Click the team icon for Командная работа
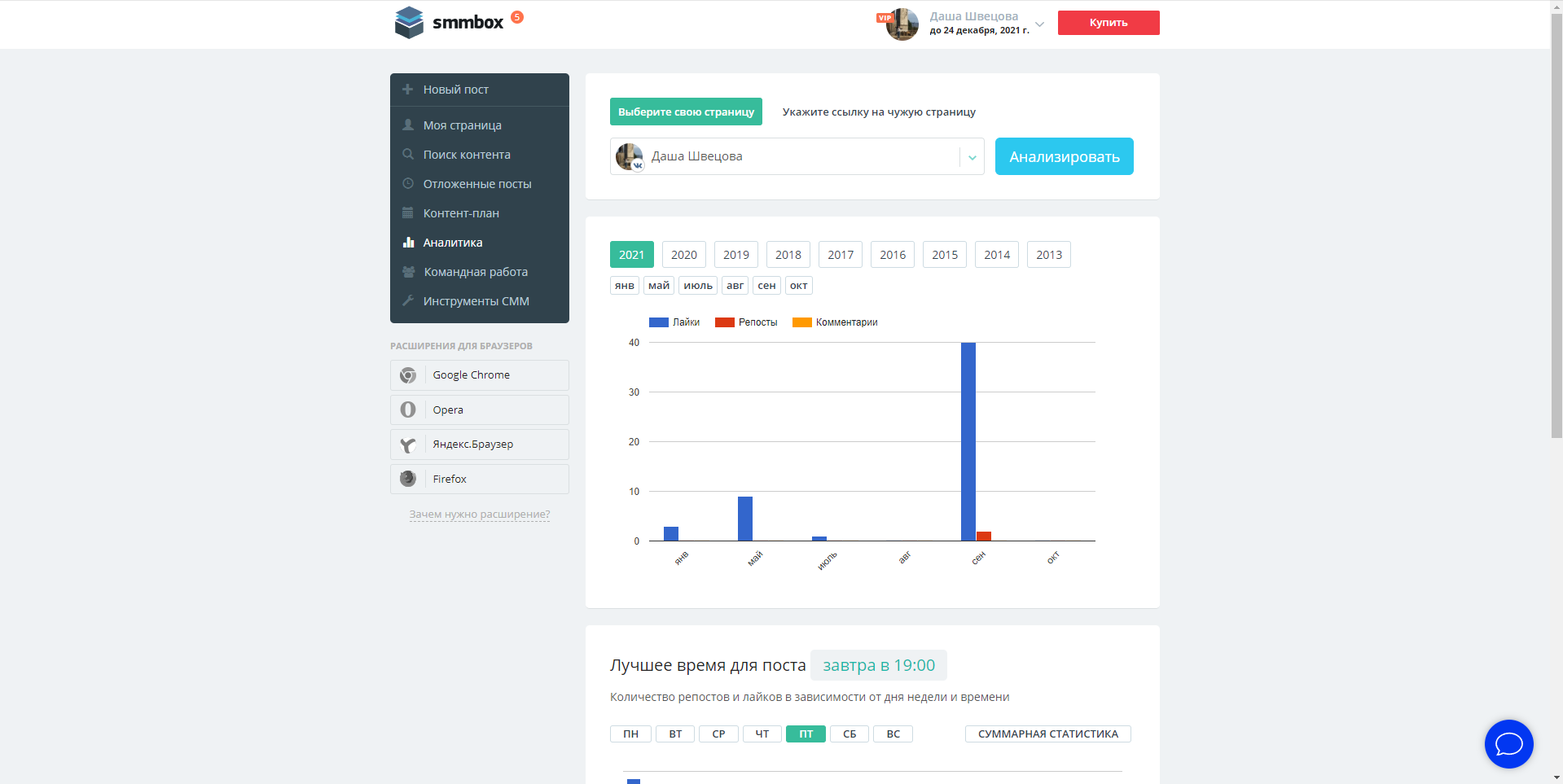Image resolution: width=1563 pixels, height=784 pixels. (409, 272)
